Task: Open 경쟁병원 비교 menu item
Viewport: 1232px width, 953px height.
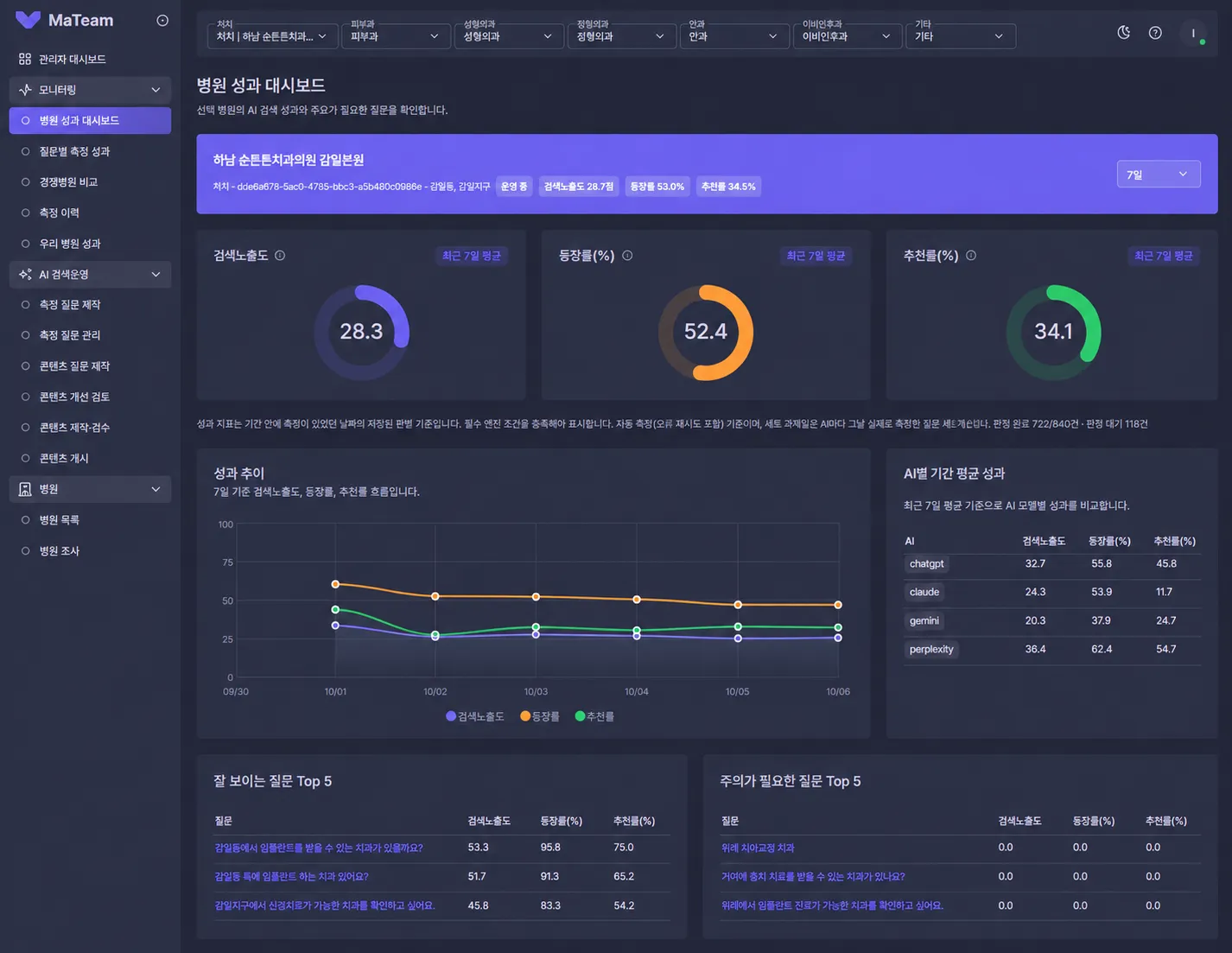Action: (90, 182)
